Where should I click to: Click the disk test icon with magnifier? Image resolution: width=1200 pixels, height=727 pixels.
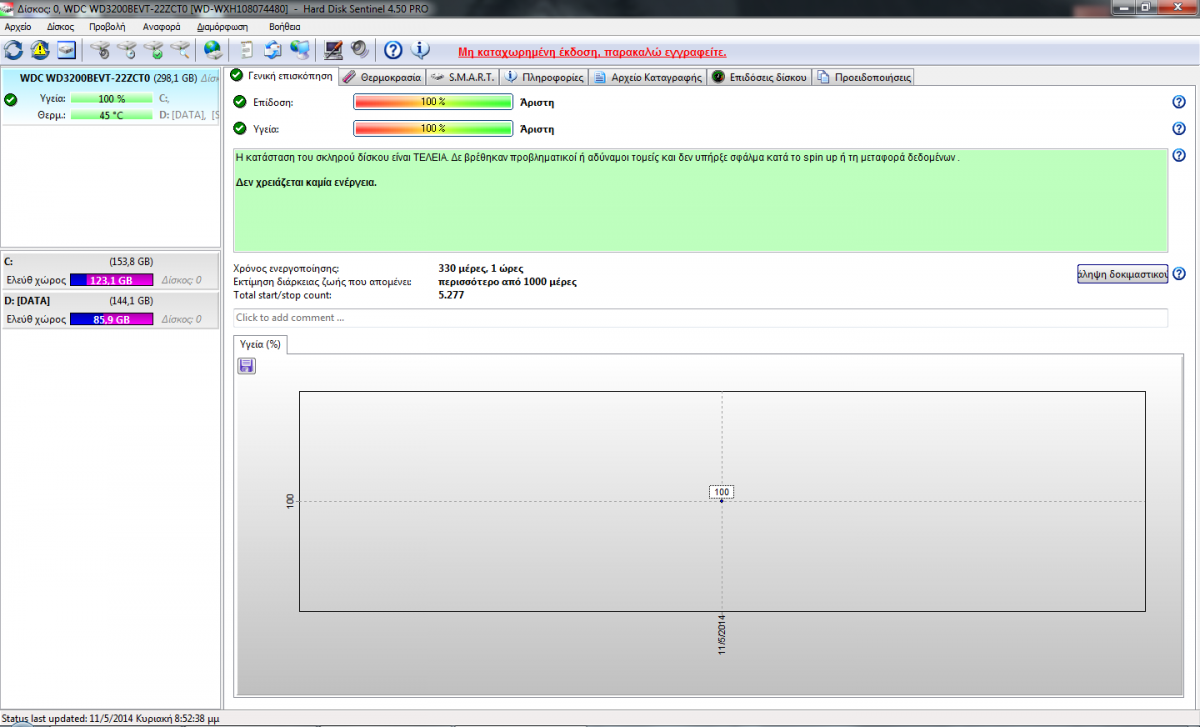[179, 49]
